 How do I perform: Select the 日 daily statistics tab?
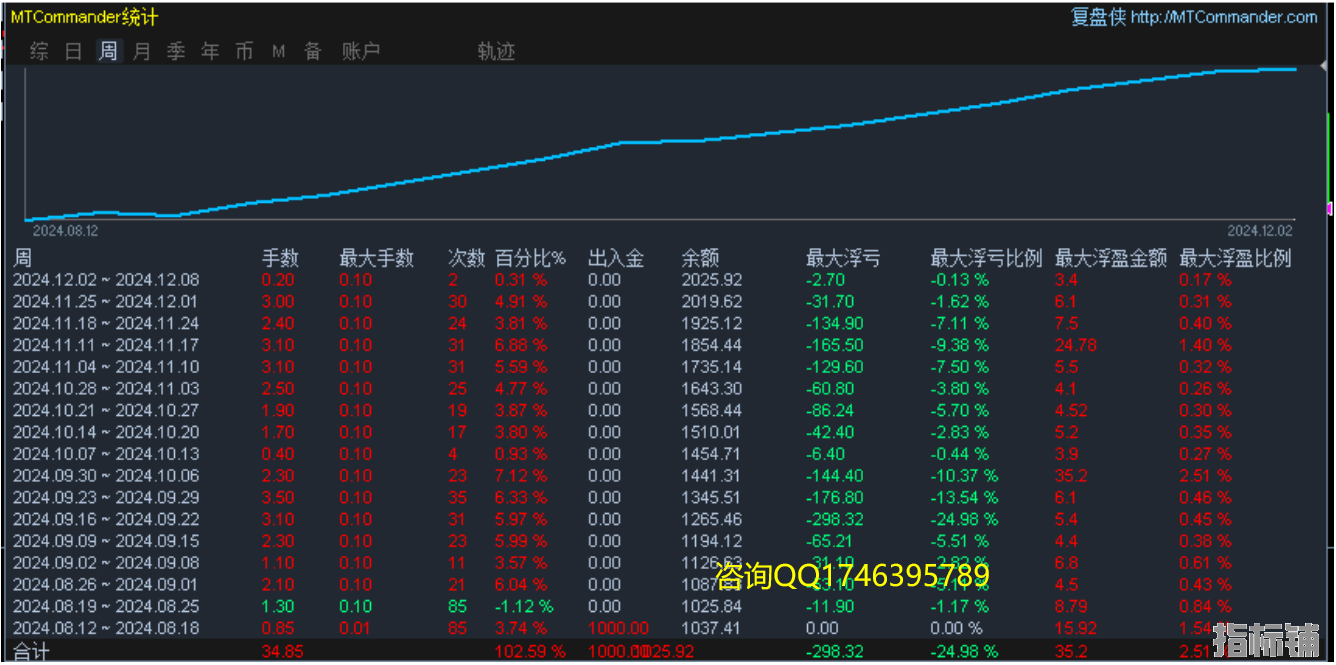tap(73, 51)
